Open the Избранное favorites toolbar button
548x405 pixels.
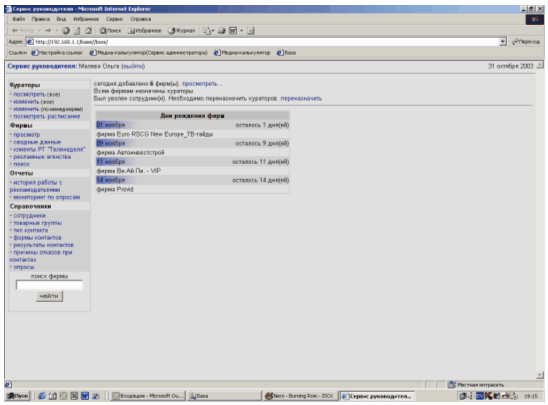[x=145, y=31]
